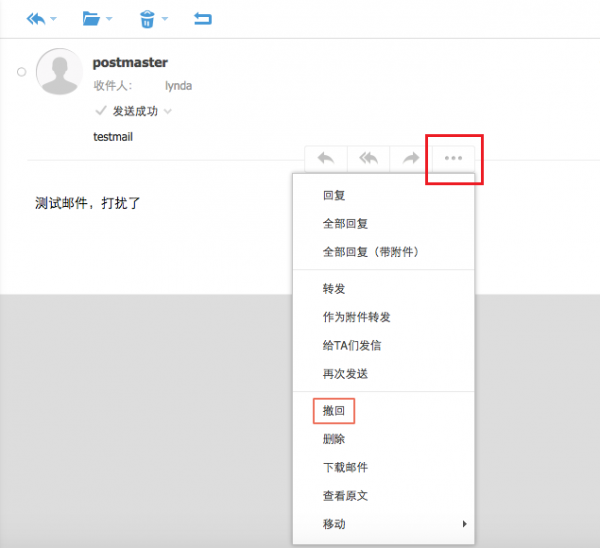This screenshot has height=548, width=600.
Task: Click the trash can icon in the top toolbar
Action: (x=146, y=18)
